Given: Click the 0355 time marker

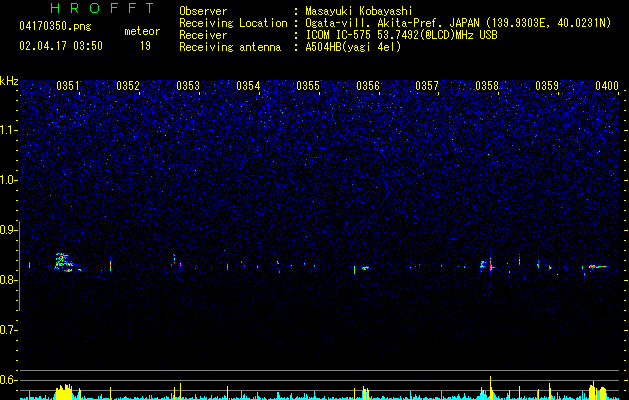Looking at the screenshot, I should pyautogui.click(x=308, y=86).
